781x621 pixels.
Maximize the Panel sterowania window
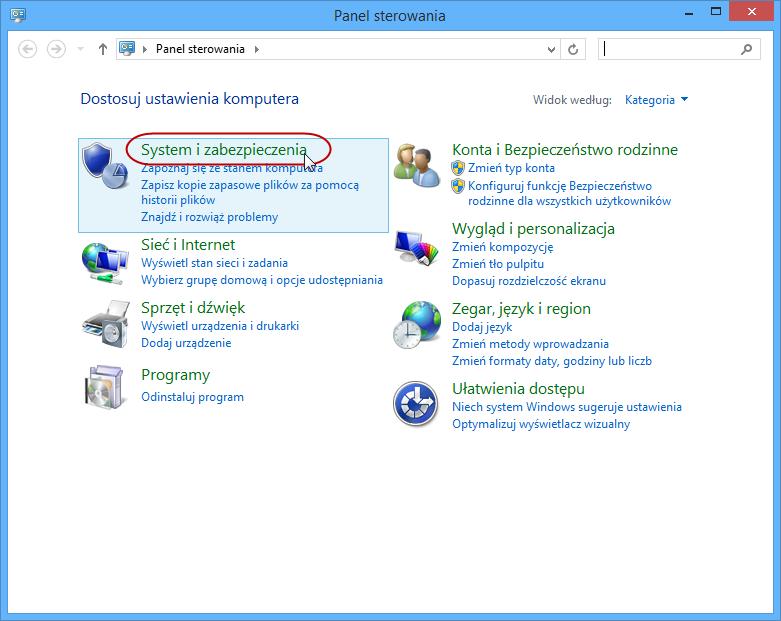(x=715, y=11)
